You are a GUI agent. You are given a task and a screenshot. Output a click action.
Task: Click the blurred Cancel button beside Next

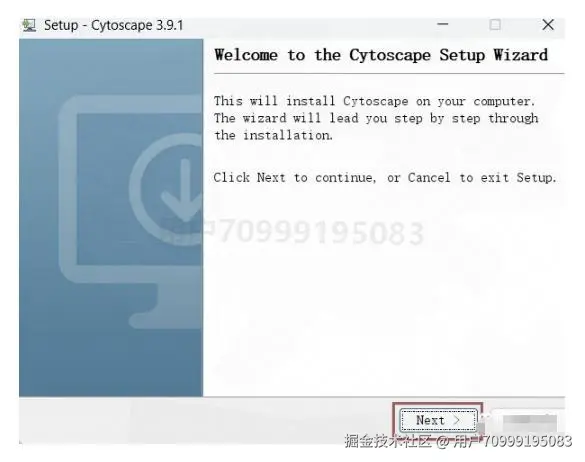529,421
